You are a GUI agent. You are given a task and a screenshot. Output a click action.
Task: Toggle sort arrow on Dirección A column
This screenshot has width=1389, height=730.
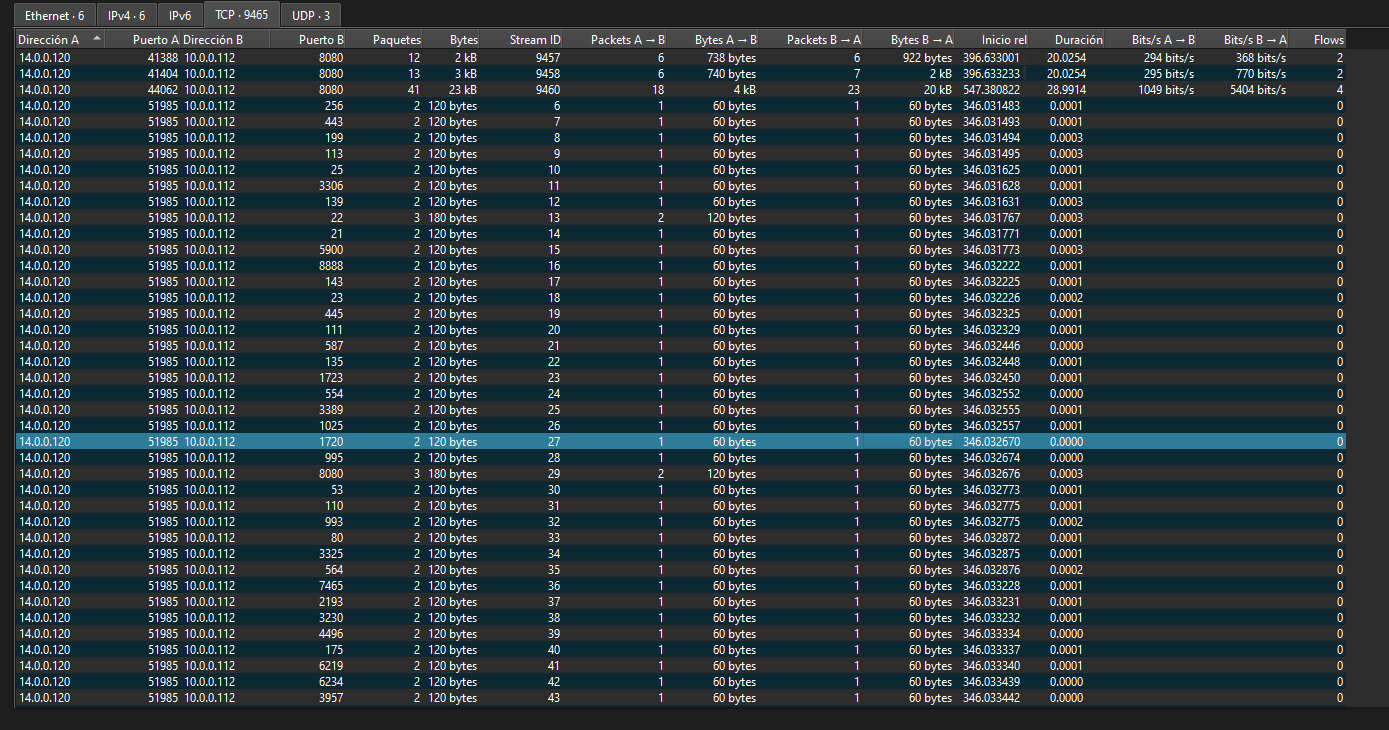(96, 39)
